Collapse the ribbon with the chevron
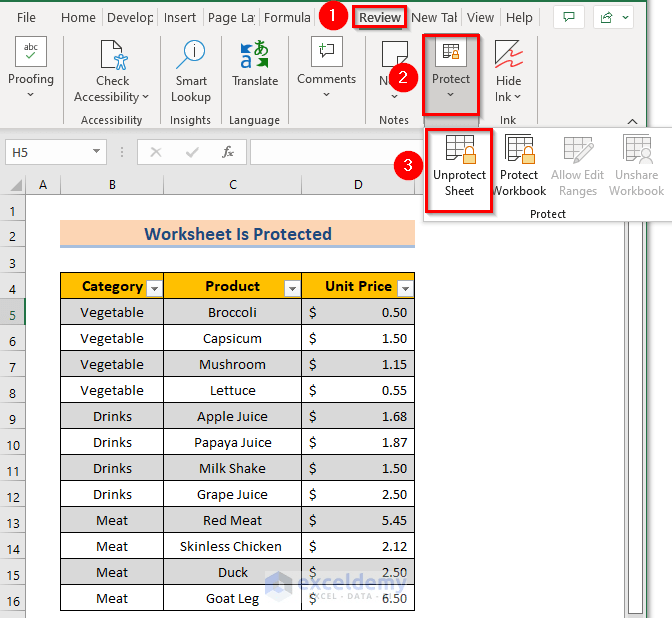The height and width of the screenshot is (618, 672). [632, 121]
